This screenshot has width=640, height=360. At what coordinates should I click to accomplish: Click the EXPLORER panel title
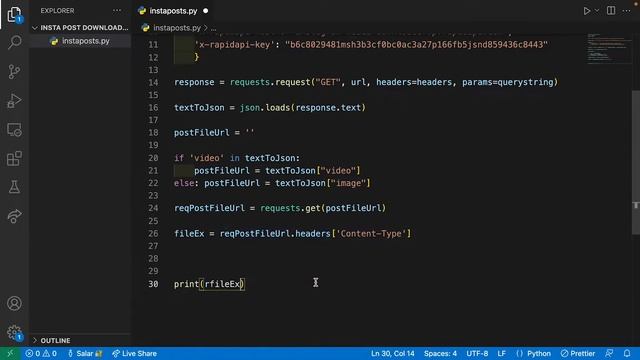57,11
